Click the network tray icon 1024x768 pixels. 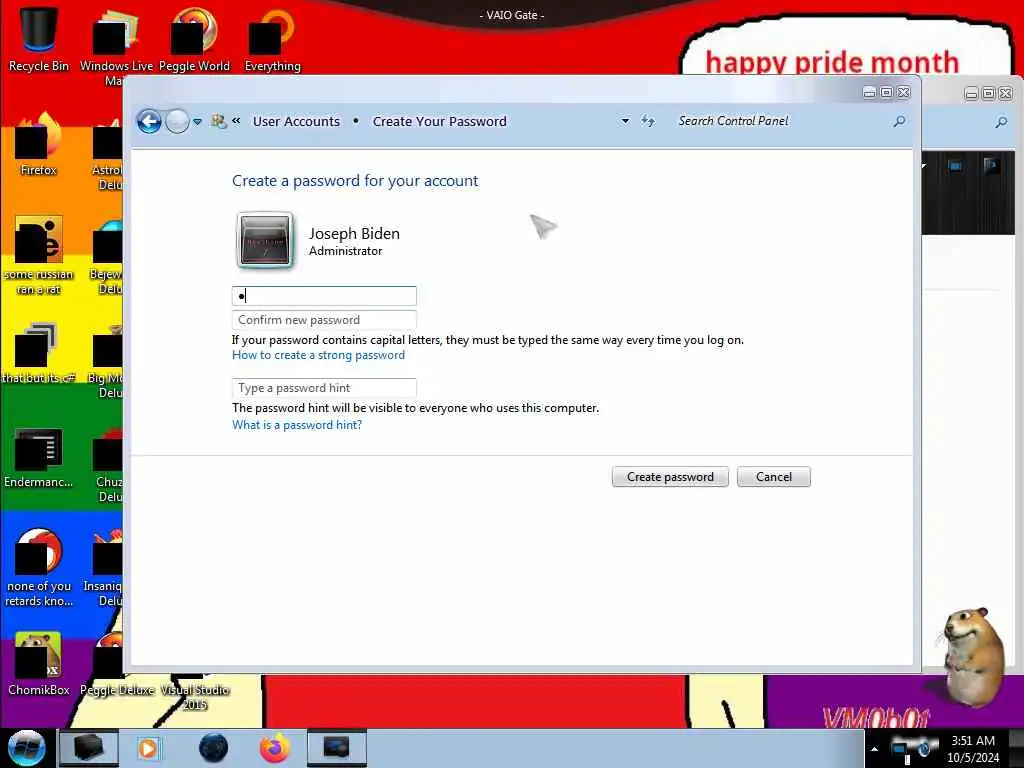click(901, 750)
